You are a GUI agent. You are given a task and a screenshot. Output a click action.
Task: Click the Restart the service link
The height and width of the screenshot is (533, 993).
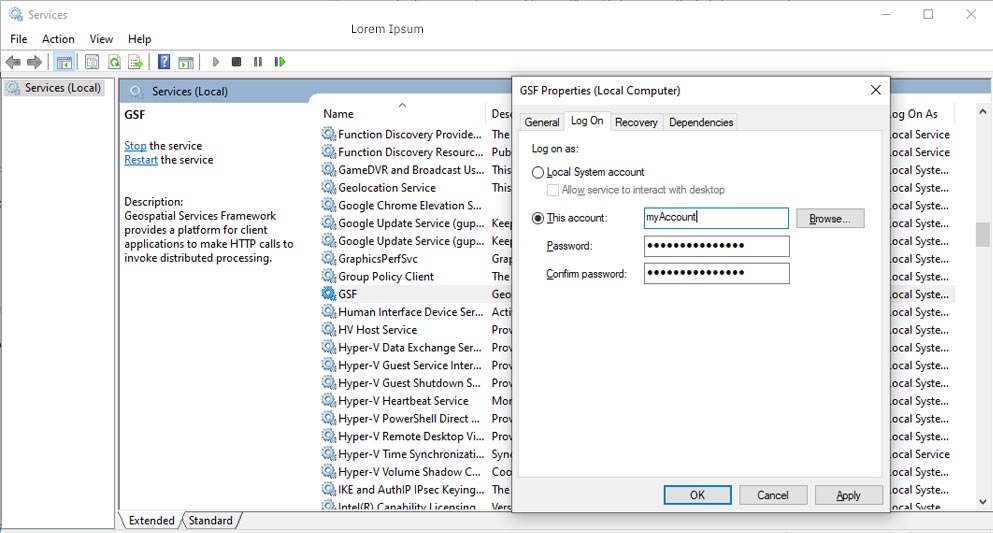pyautogui.click(x=141, y=160)
